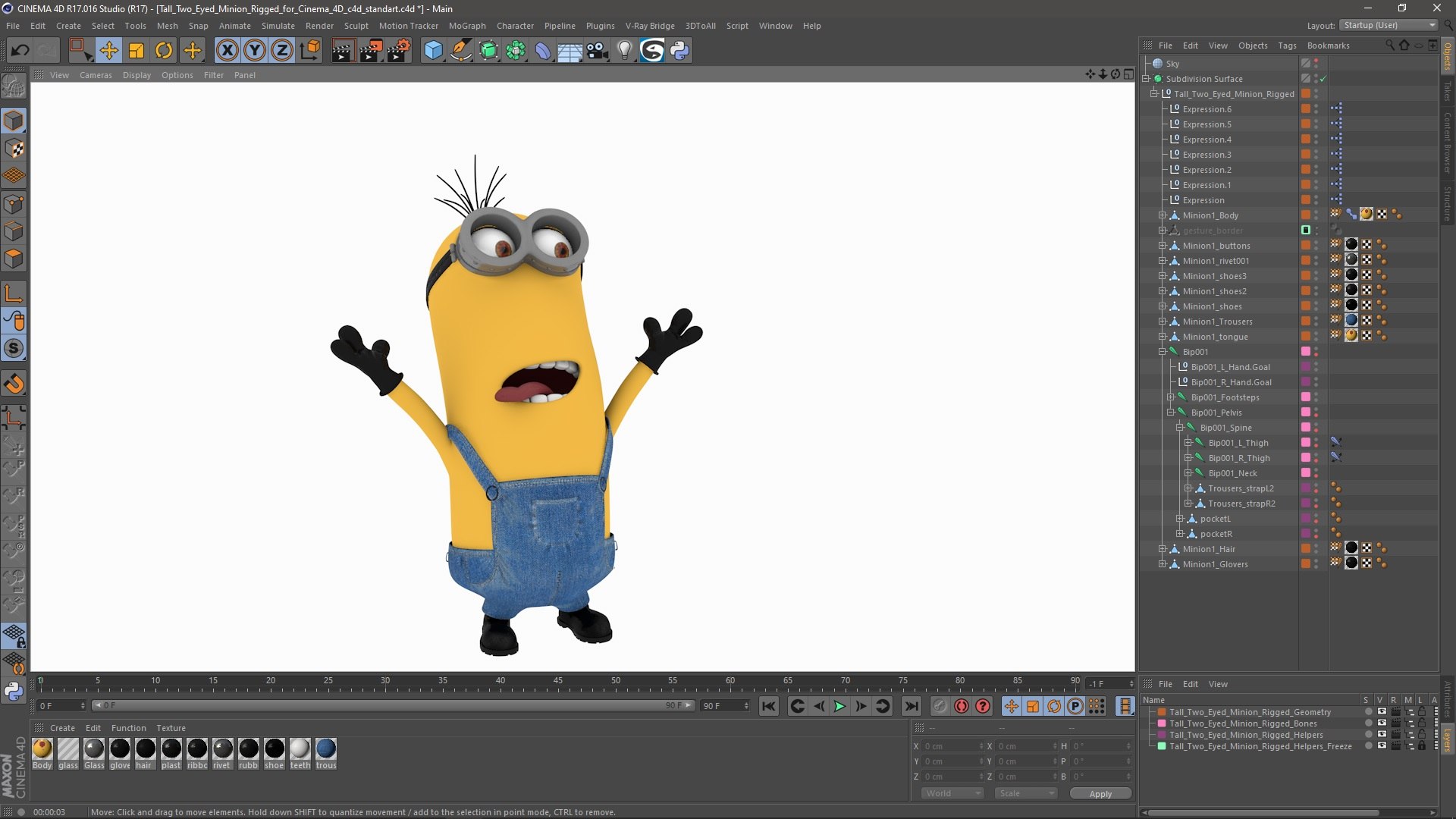Image resolution: width=1456 pixels, height=819 pixels.
Task: Toggle Y axis lock
Action: point(255,51)
